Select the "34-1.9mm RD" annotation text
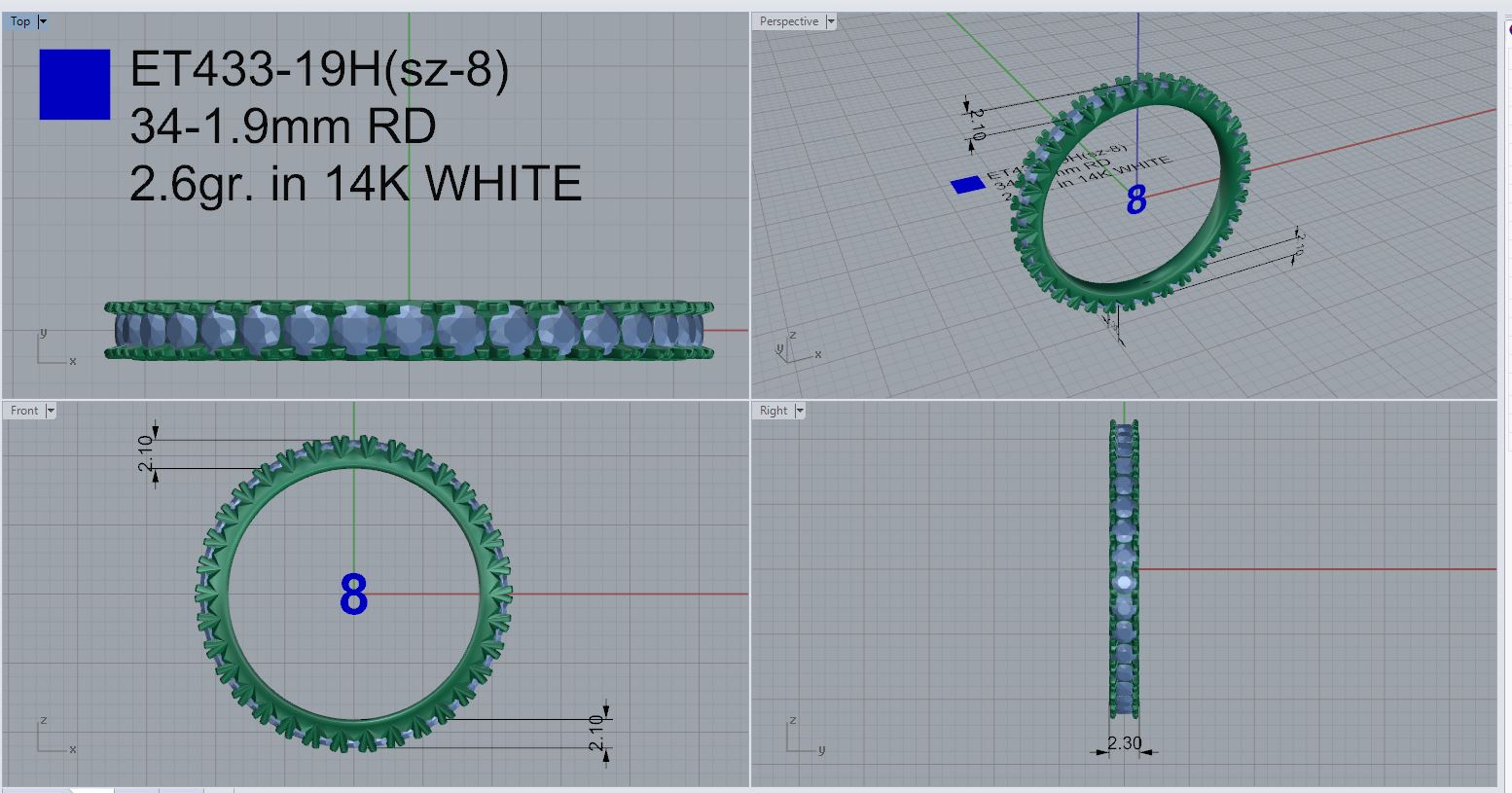1512x793 pixels. coord(283,126)
